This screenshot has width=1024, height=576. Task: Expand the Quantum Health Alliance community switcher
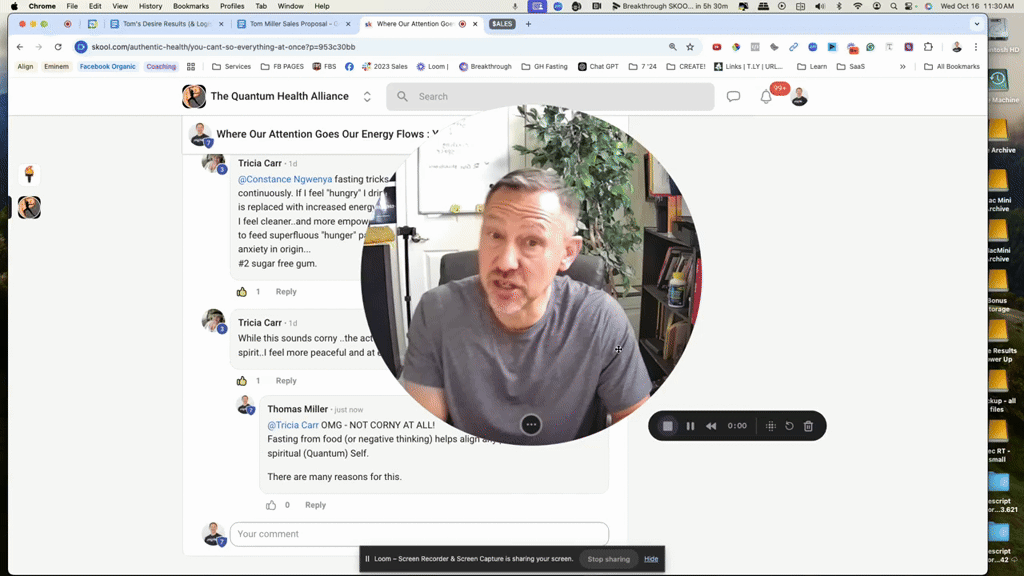click(x=367, y=97)
